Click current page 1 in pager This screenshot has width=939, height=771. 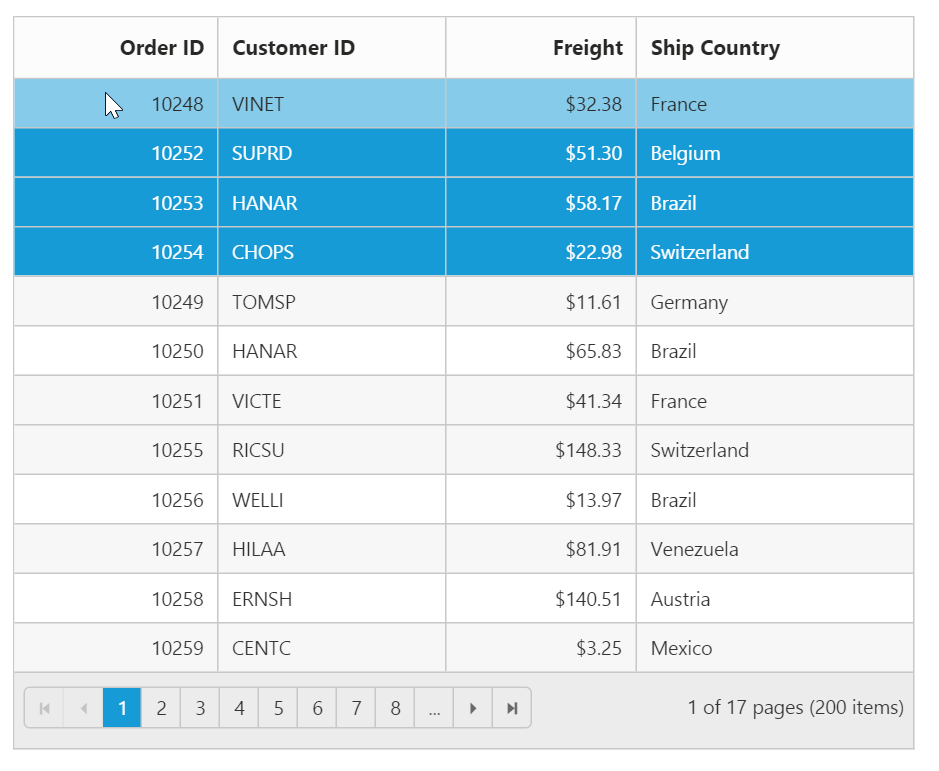[122, 708]
